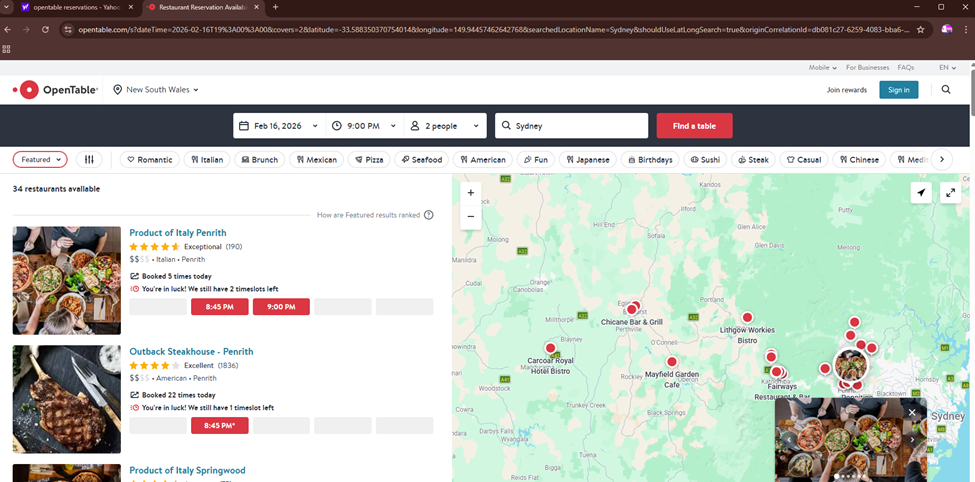Open For Businesses link

point(867,67)
